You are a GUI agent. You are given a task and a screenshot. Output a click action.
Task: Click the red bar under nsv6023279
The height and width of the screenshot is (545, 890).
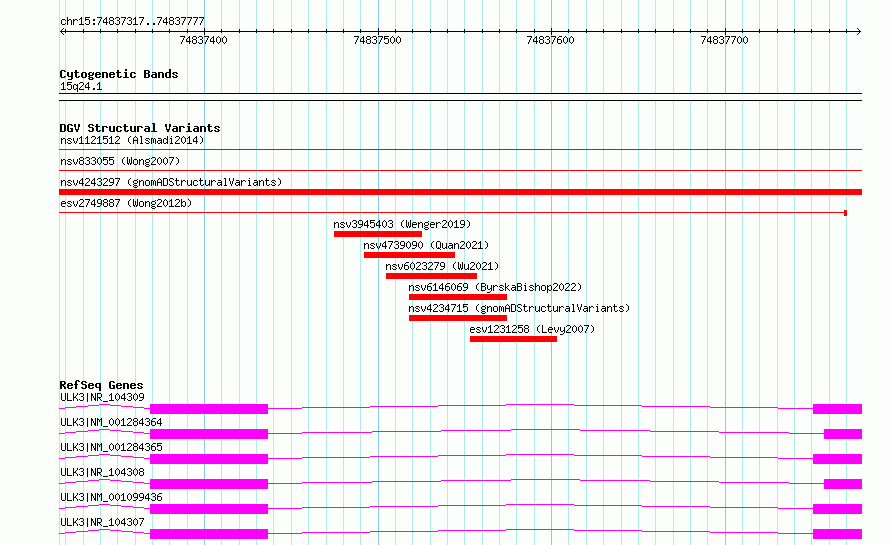coord(431,276)
